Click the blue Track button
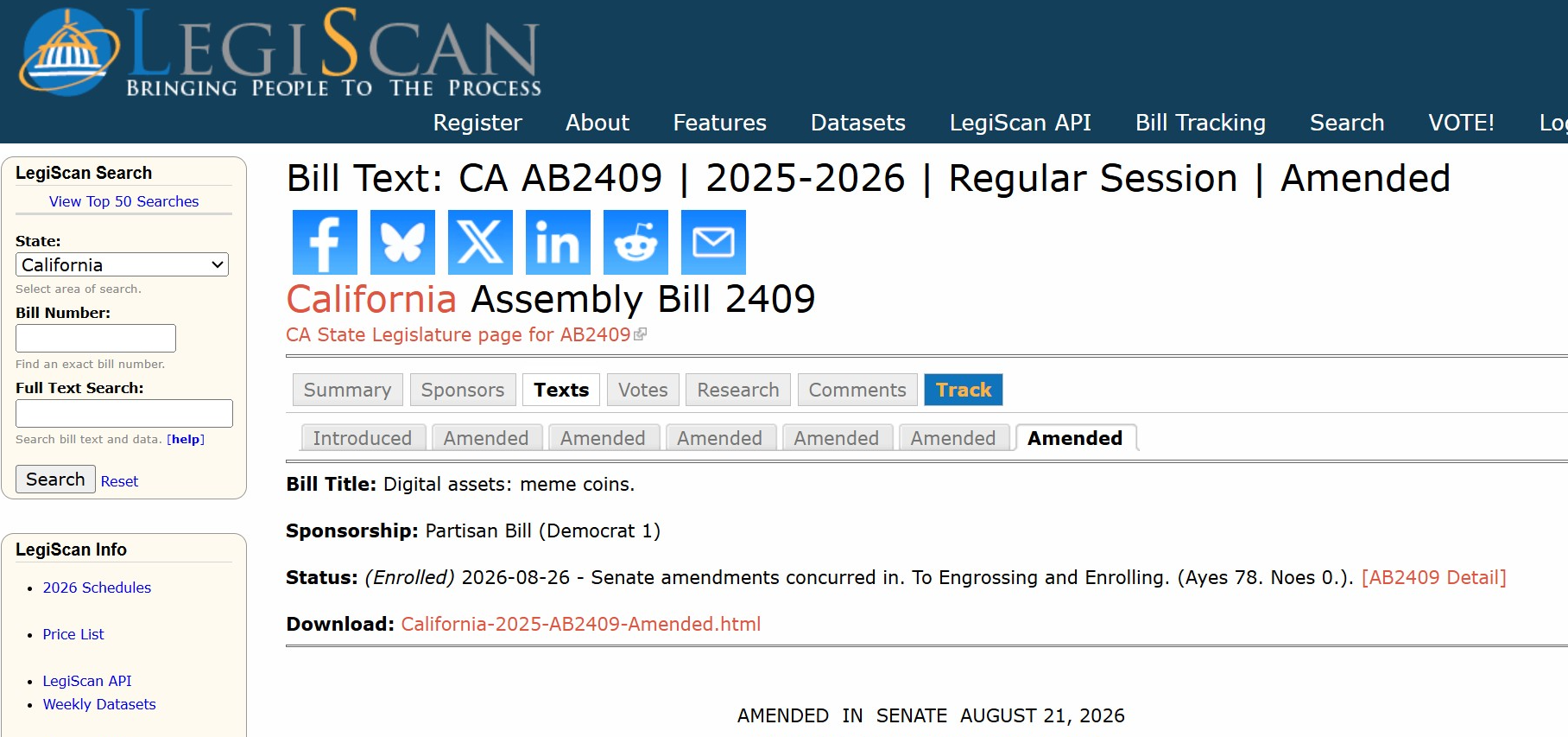This screenshot has height=737, width=1568. 964,390
